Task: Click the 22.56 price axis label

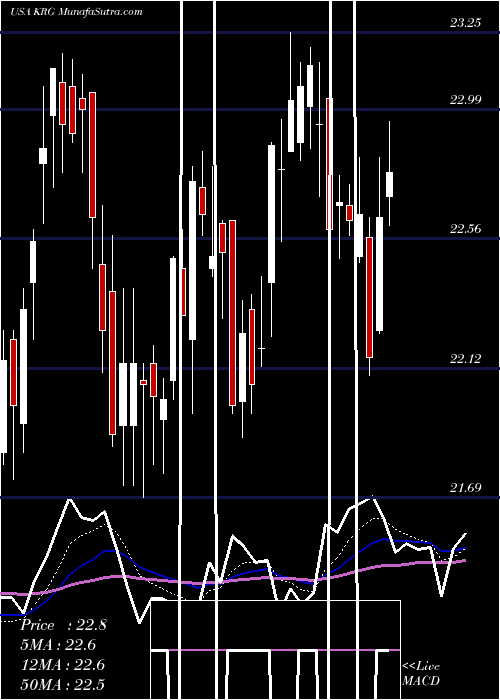Action: 466,229
